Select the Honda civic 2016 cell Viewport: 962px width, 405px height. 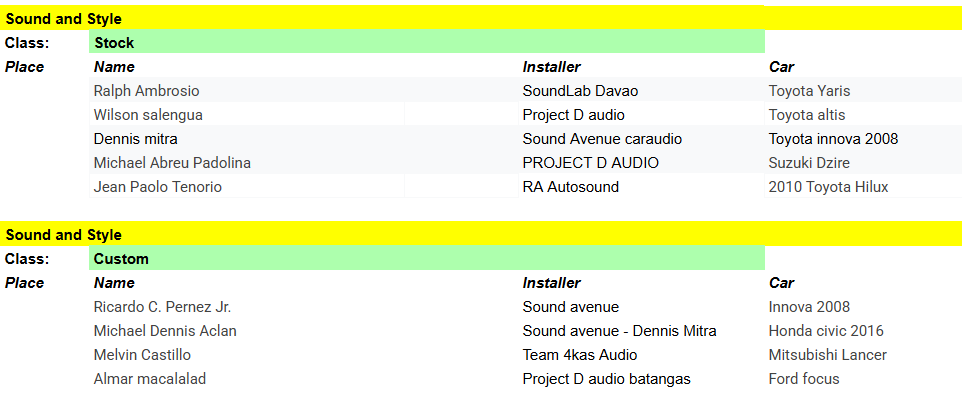coord(826,331)
